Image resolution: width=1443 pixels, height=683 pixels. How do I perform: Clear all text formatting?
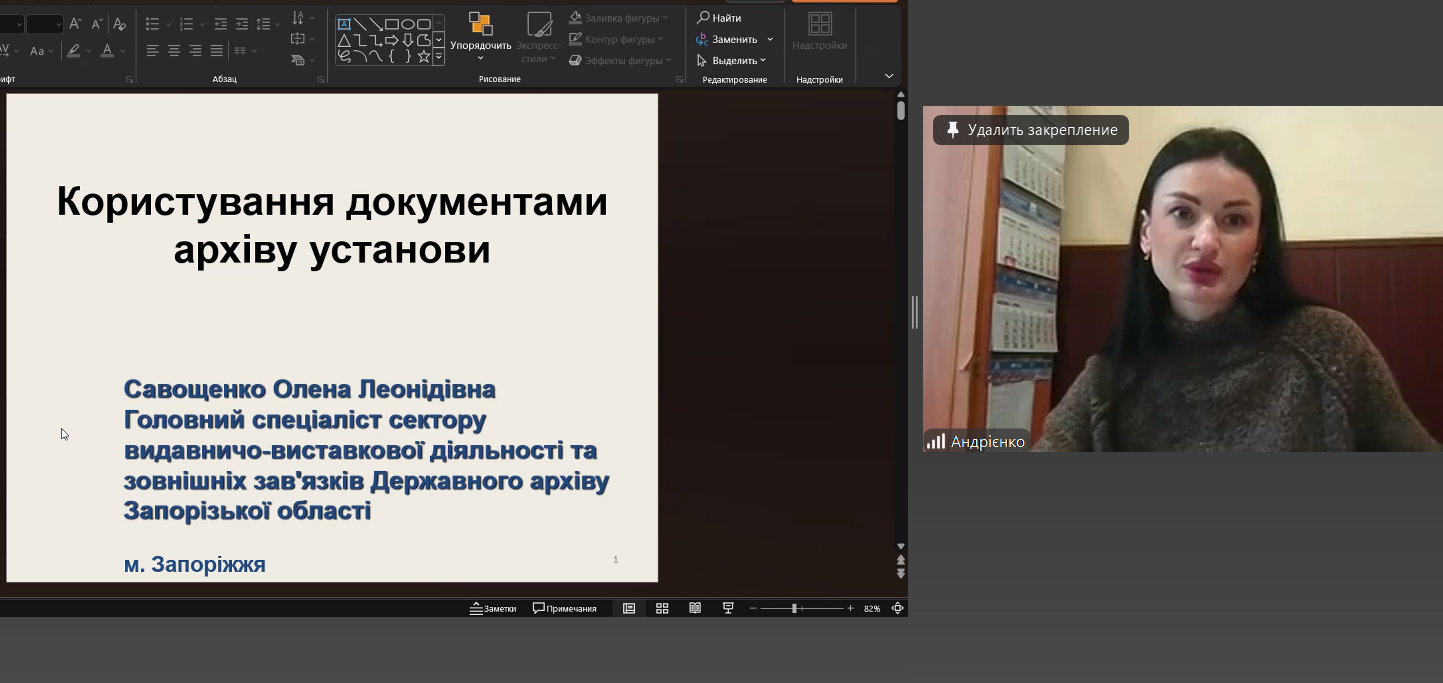120,24
